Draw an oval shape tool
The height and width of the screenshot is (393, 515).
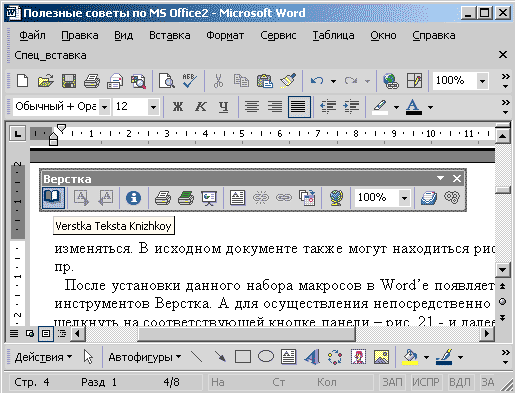click(266, 357)
